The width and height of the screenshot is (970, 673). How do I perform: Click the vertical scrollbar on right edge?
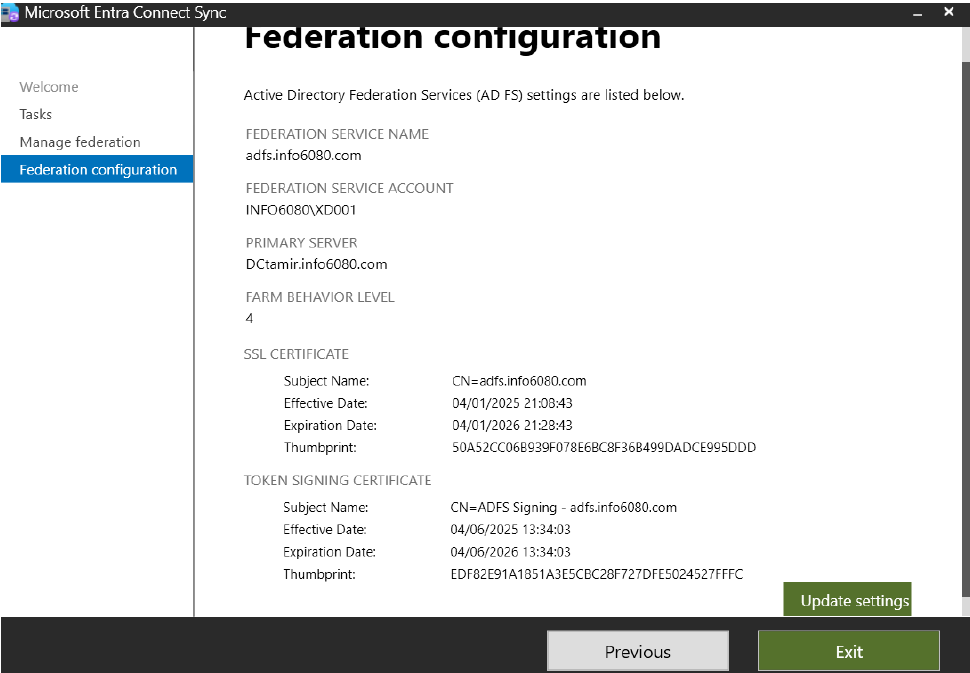(x=966, y=328)
